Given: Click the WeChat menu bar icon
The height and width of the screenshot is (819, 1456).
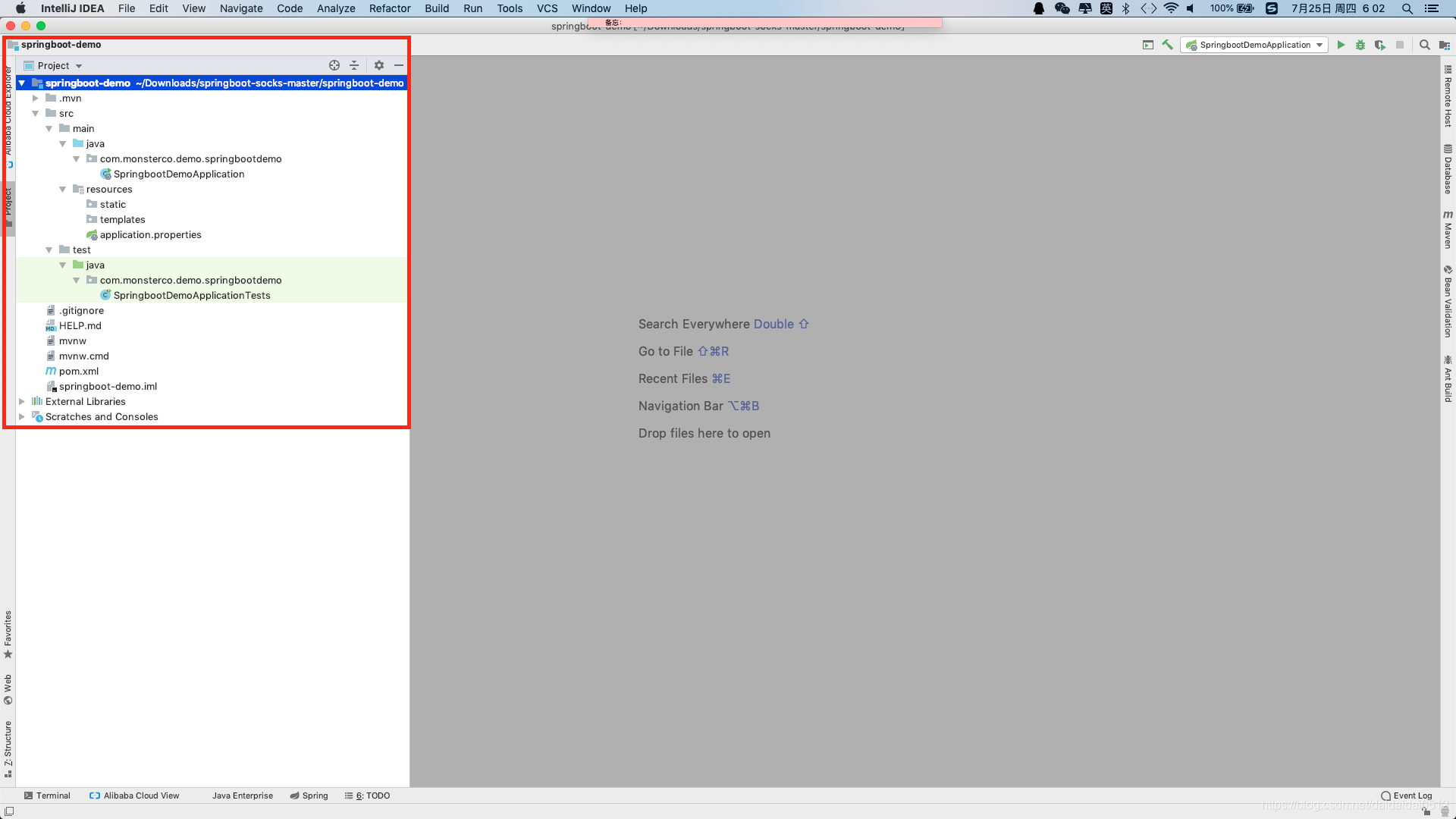Looking at the screenshot, I should coord(1062,8).
